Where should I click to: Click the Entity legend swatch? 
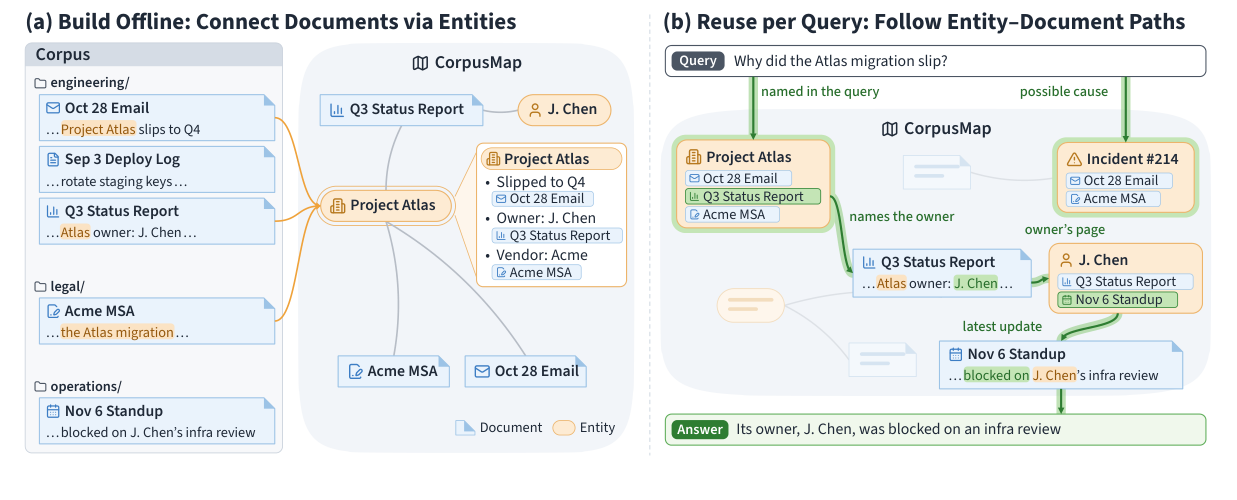point(564,427)
